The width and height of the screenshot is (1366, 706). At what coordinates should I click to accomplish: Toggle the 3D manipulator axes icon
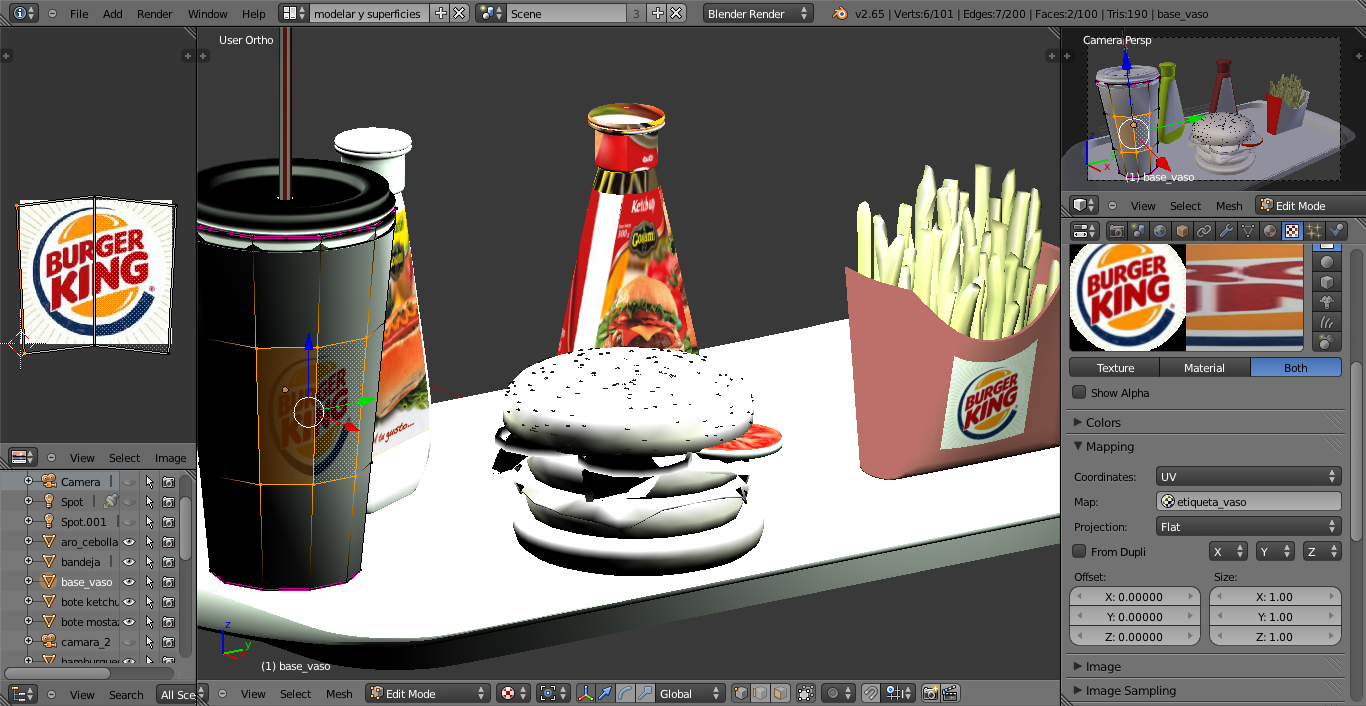586,693
